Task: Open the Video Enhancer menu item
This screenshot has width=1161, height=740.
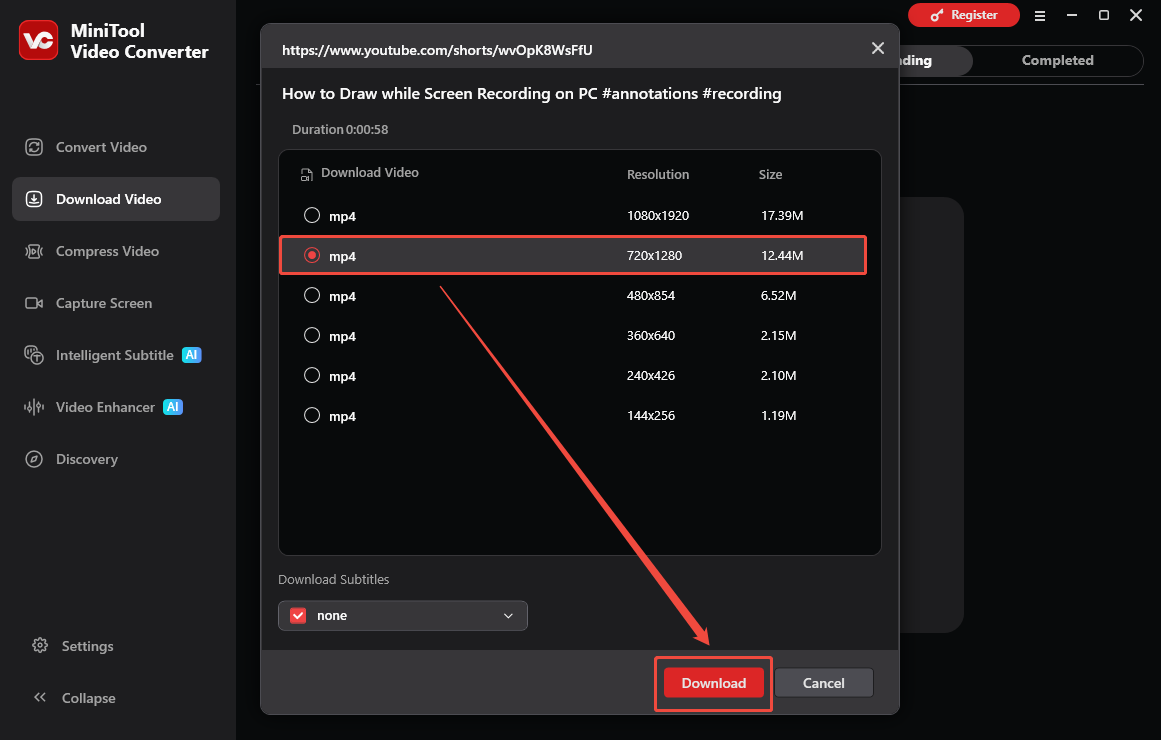Action: (x=116, y=407)
